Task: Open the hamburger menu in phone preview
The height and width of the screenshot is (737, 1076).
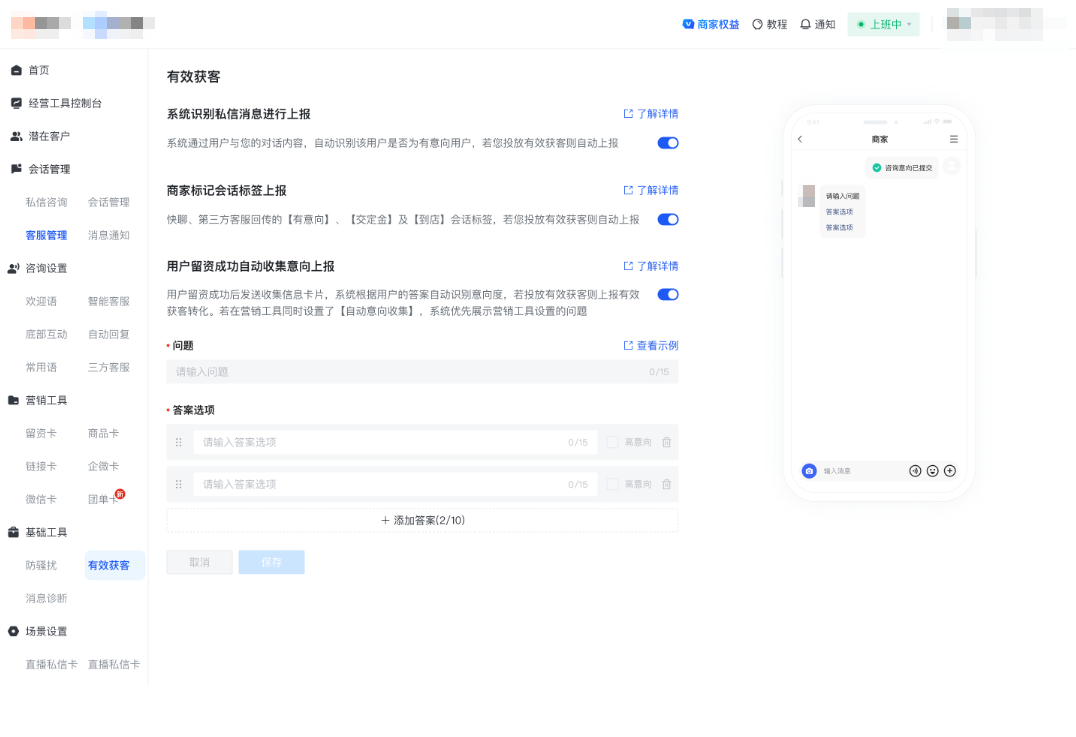Action: click(x=954, y=139)
